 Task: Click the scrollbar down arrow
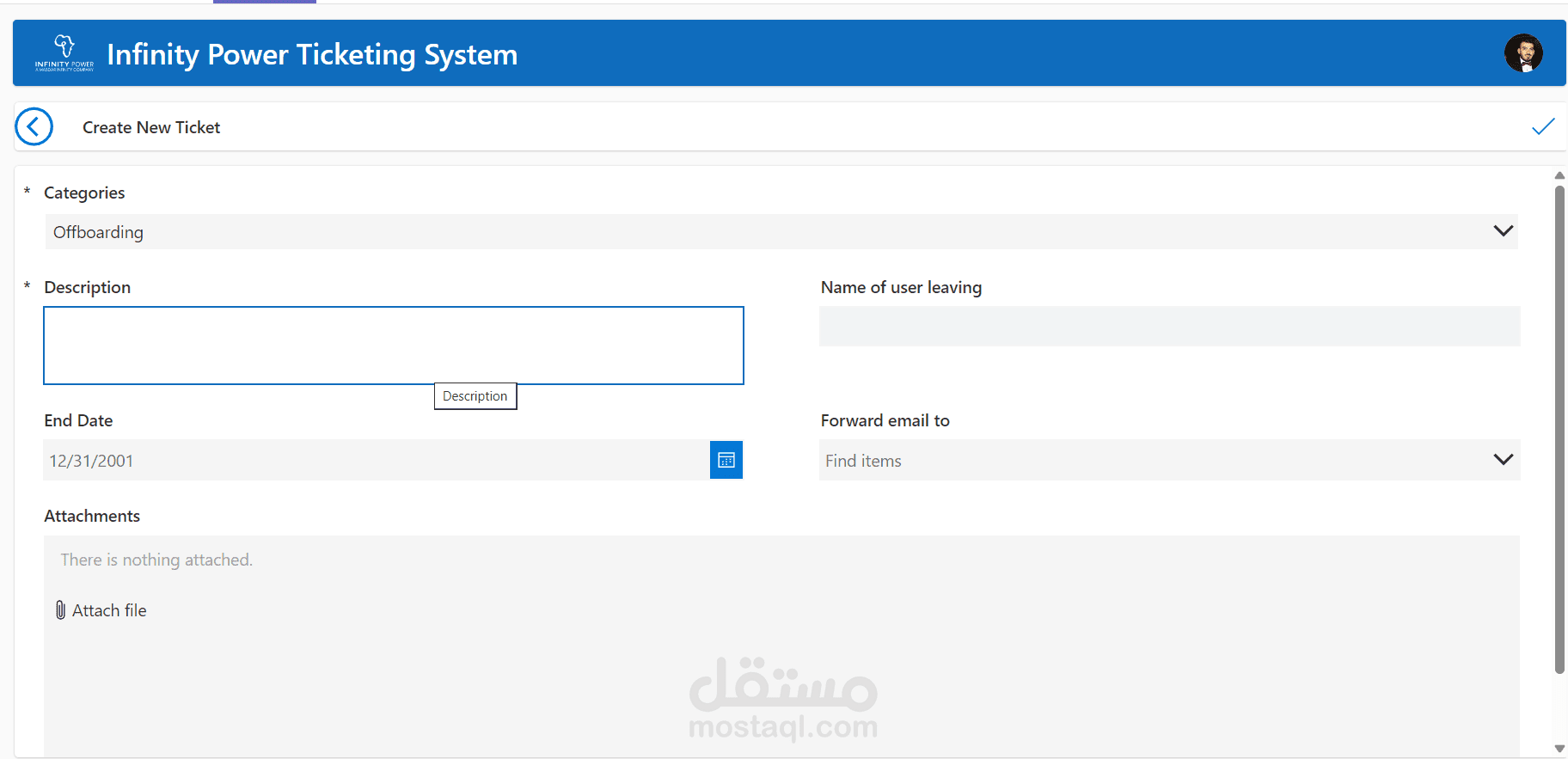pyautogui.click(x=1559, y=749)
